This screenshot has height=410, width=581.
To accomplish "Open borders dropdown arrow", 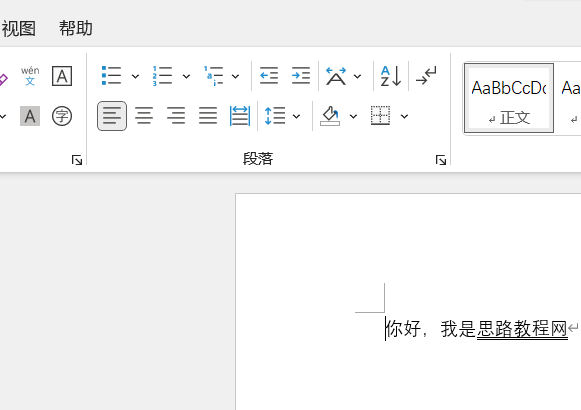I will point(404,116).
